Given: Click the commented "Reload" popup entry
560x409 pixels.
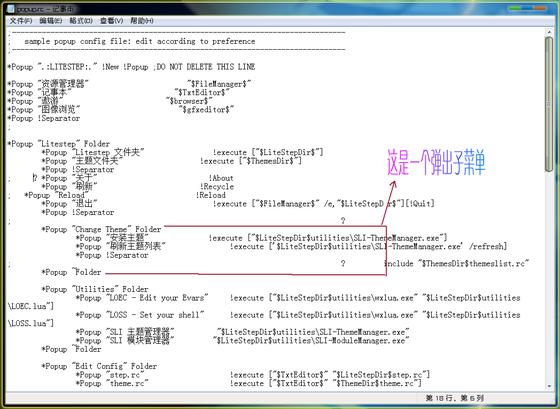Looking at the screenshot, I should (56, 195).
